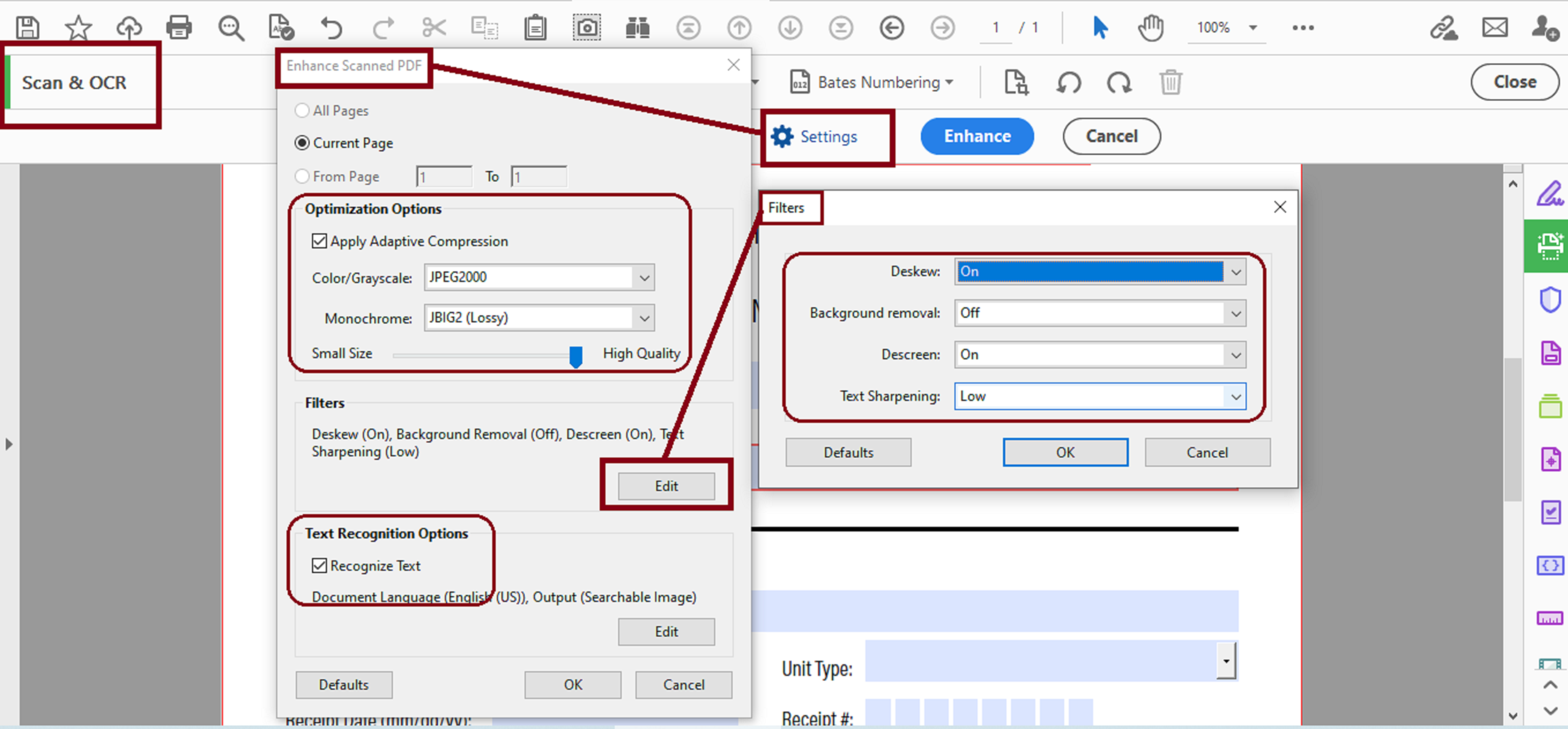Click the current page number box
1568x729 pixels.
click(996, 27)
